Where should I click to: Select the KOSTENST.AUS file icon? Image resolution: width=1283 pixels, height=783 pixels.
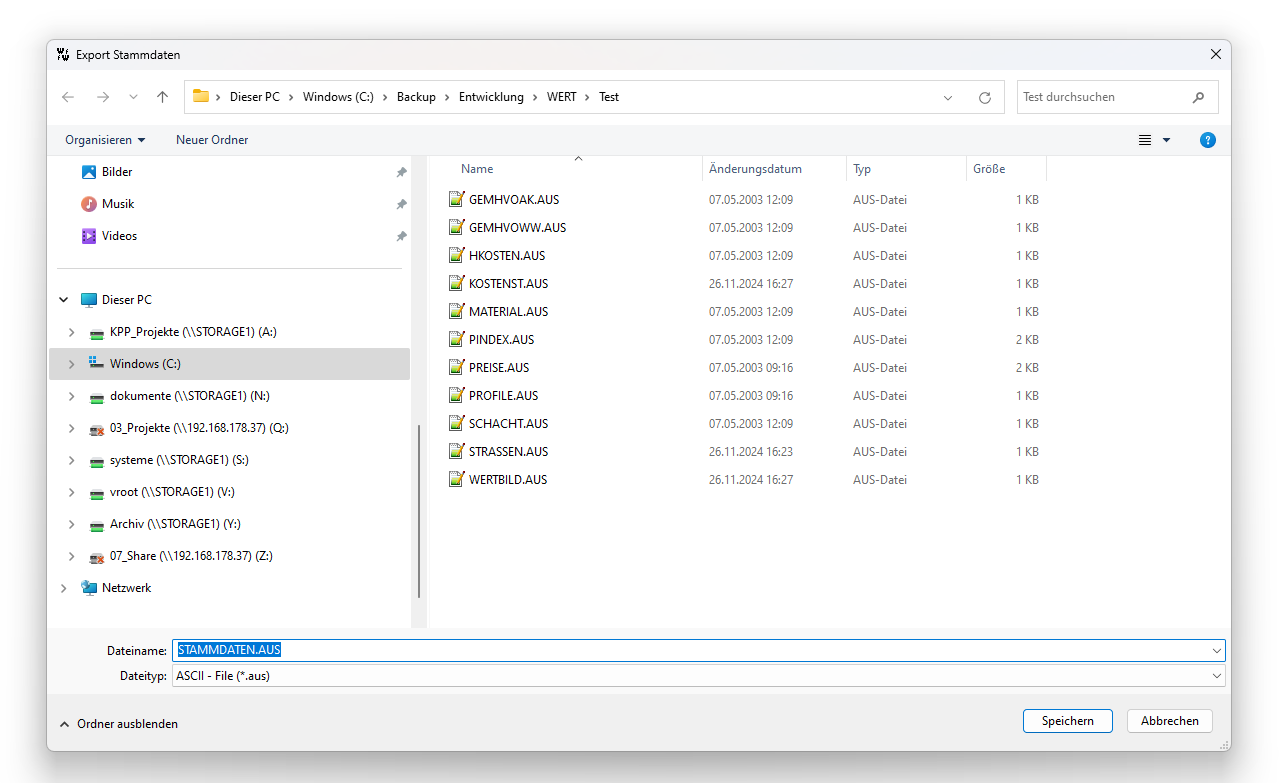[457, 284]
